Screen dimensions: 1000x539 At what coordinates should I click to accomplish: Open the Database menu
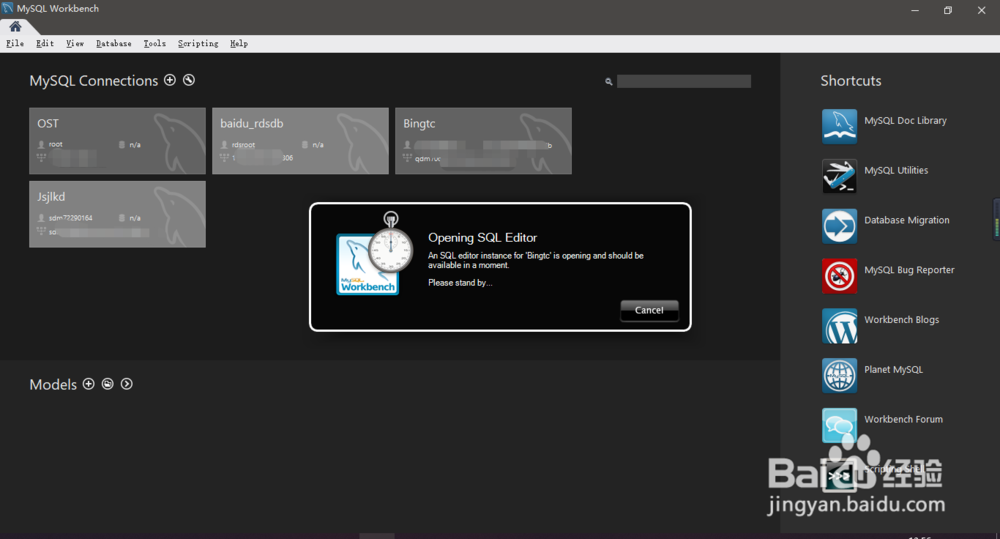point(114,43)
